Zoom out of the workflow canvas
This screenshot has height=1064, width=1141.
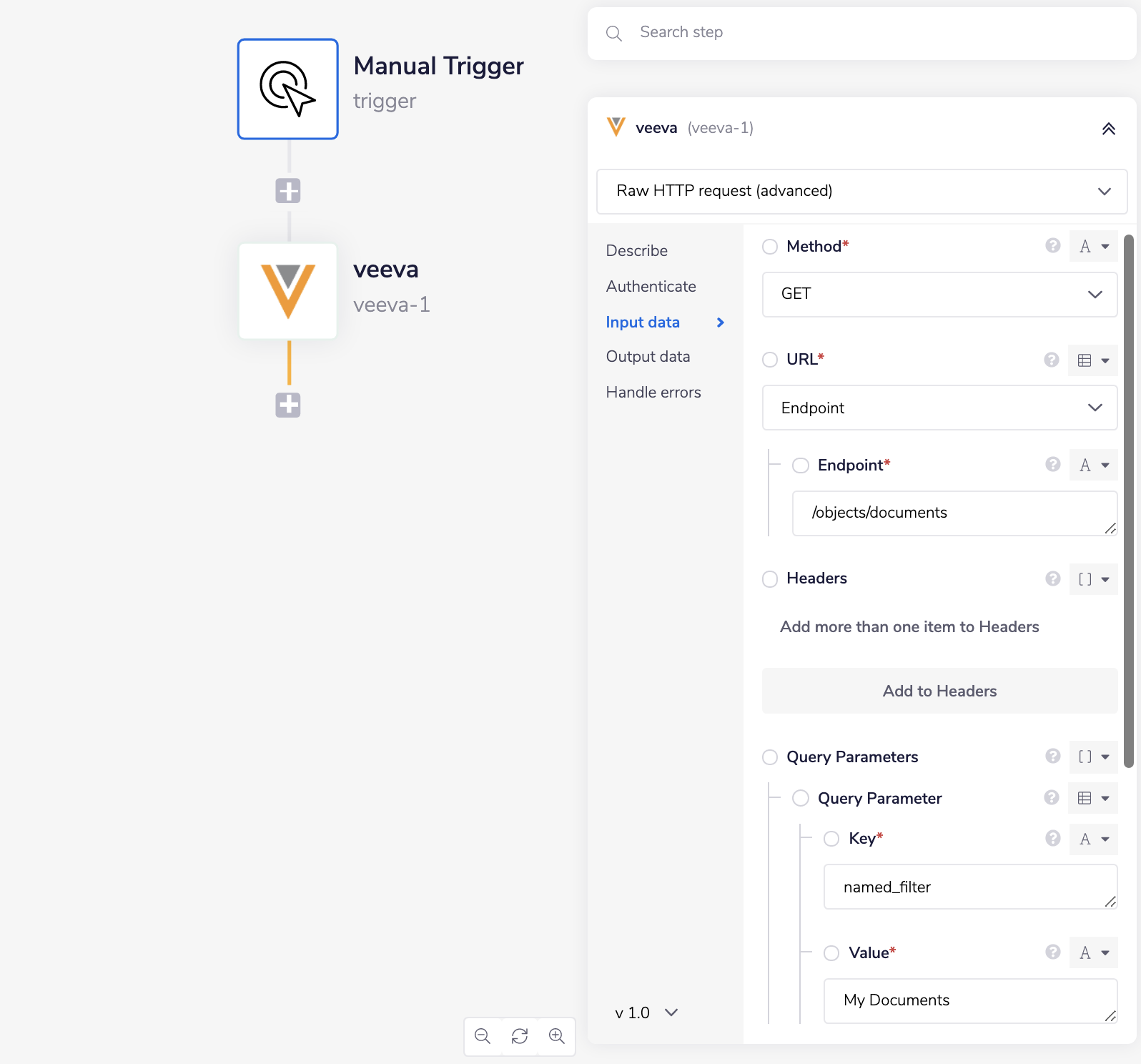(483, 1036)
